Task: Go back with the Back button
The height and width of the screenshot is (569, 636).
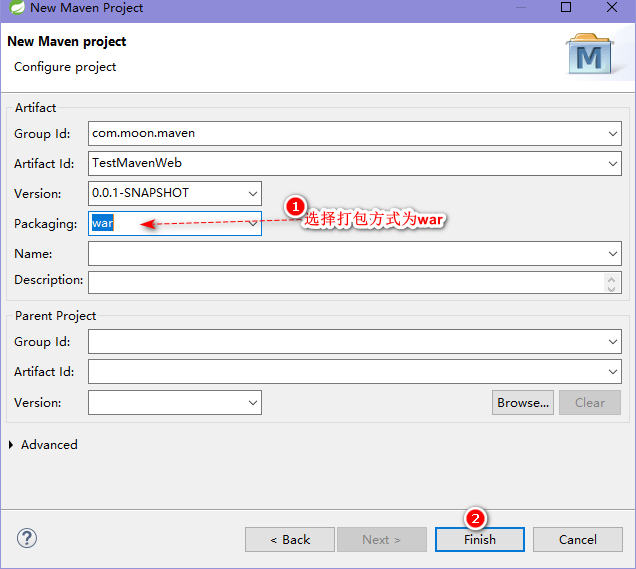Action: click(x=290, y=539)
